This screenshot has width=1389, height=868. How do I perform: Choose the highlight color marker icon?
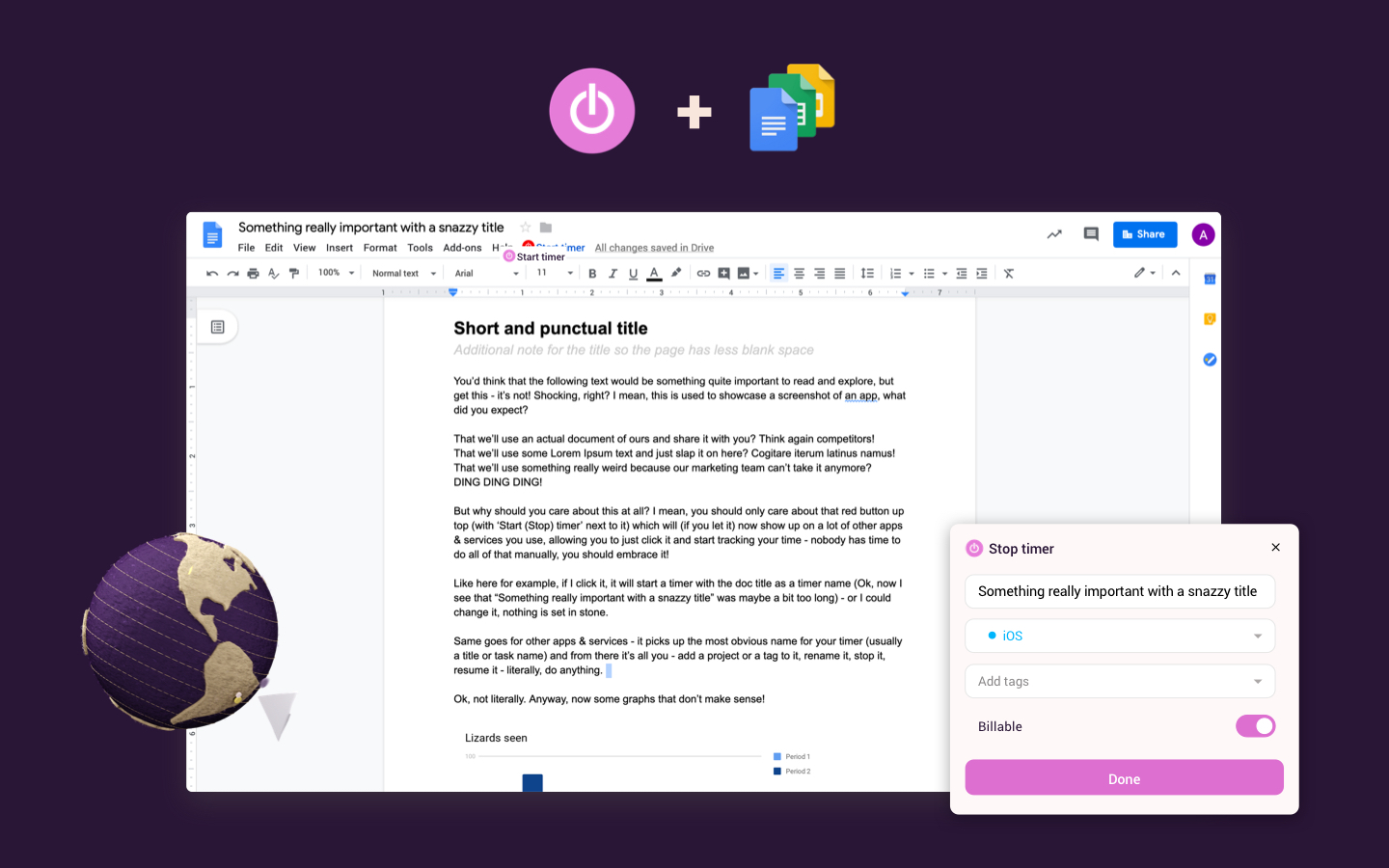coord(676,273)
